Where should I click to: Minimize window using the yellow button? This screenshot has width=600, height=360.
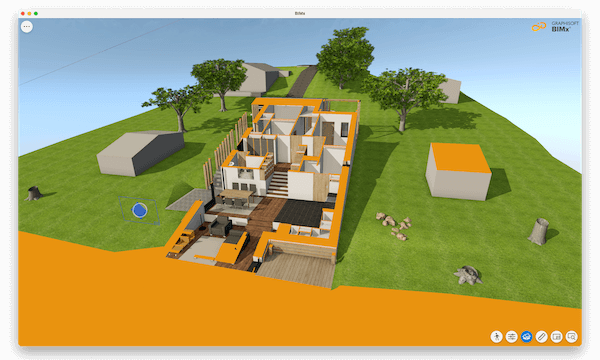[29, 13]
